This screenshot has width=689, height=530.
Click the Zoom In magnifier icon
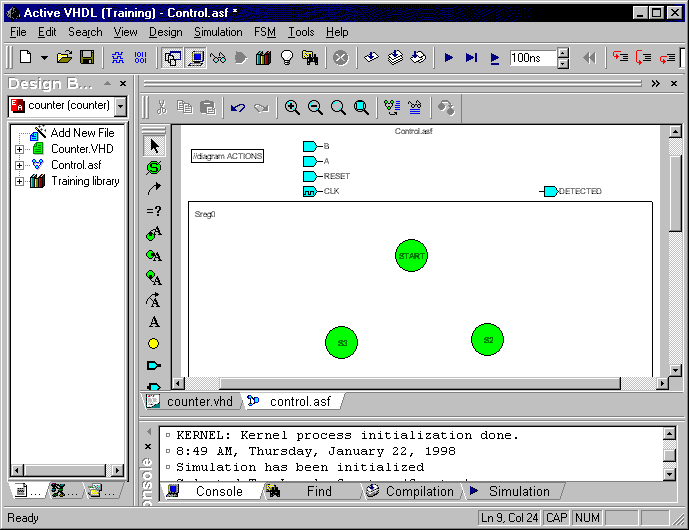click(x=292, y=107)
